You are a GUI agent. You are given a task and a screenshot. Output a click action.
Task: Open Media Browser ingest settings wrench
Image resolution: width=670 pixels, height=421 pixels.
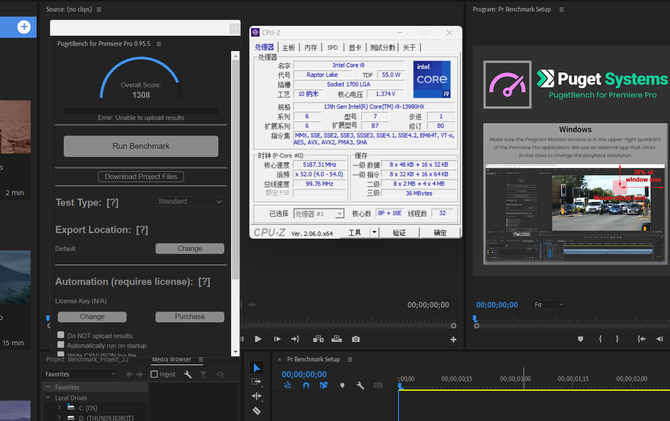click(188, 374)
